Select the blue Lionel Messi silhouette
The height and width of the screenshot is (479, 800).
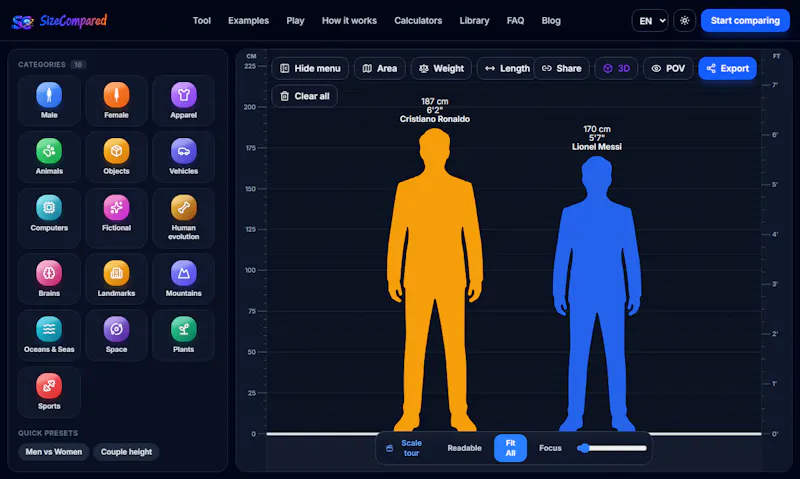click(x=596, y=293)
